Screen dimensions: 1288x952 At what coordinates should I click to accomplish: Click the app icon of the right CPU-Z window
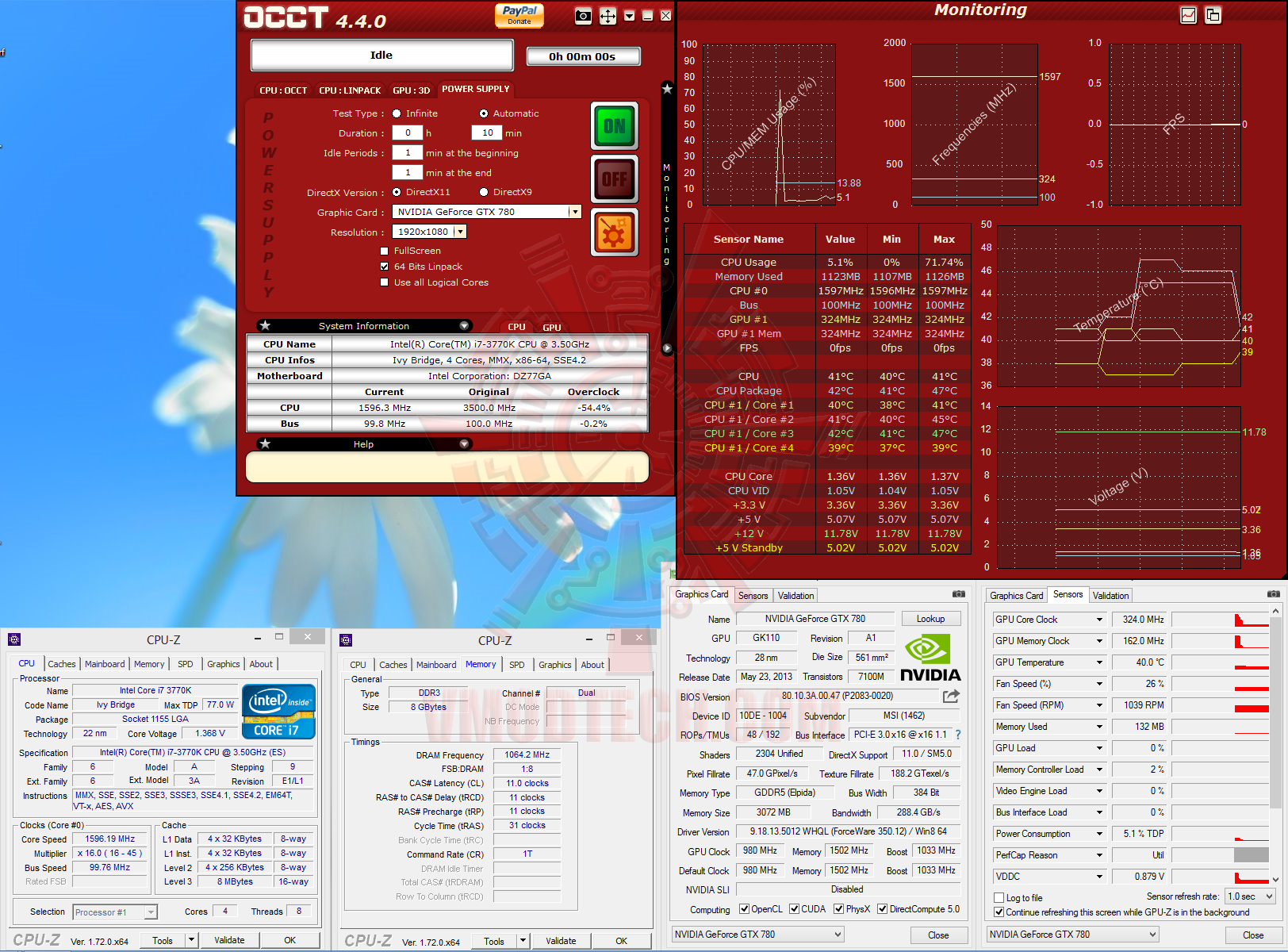pos(346,639)
